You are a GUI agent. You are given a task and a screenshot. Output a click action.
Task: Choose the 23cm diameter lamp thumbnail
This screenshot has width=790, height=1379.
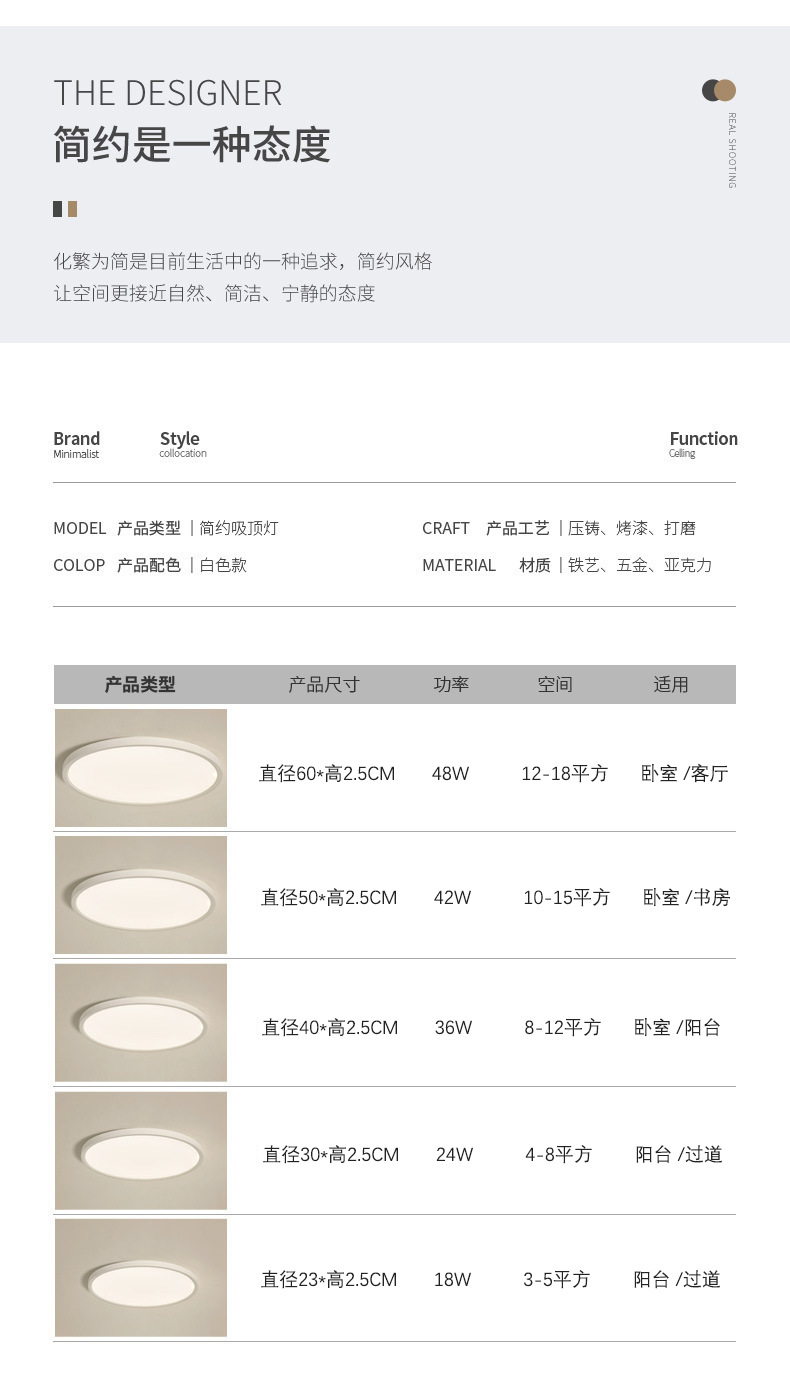pos(141,1277)
